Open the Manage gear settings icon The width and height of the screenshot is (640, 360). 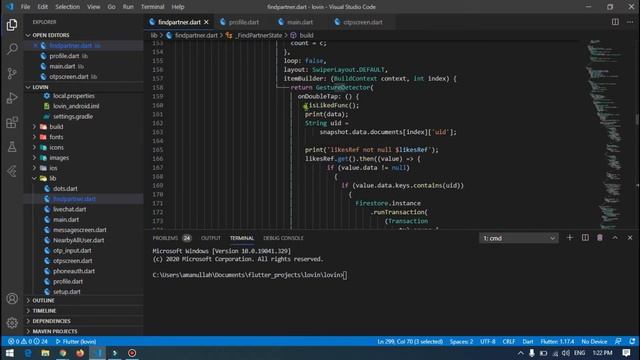point(12,323)
